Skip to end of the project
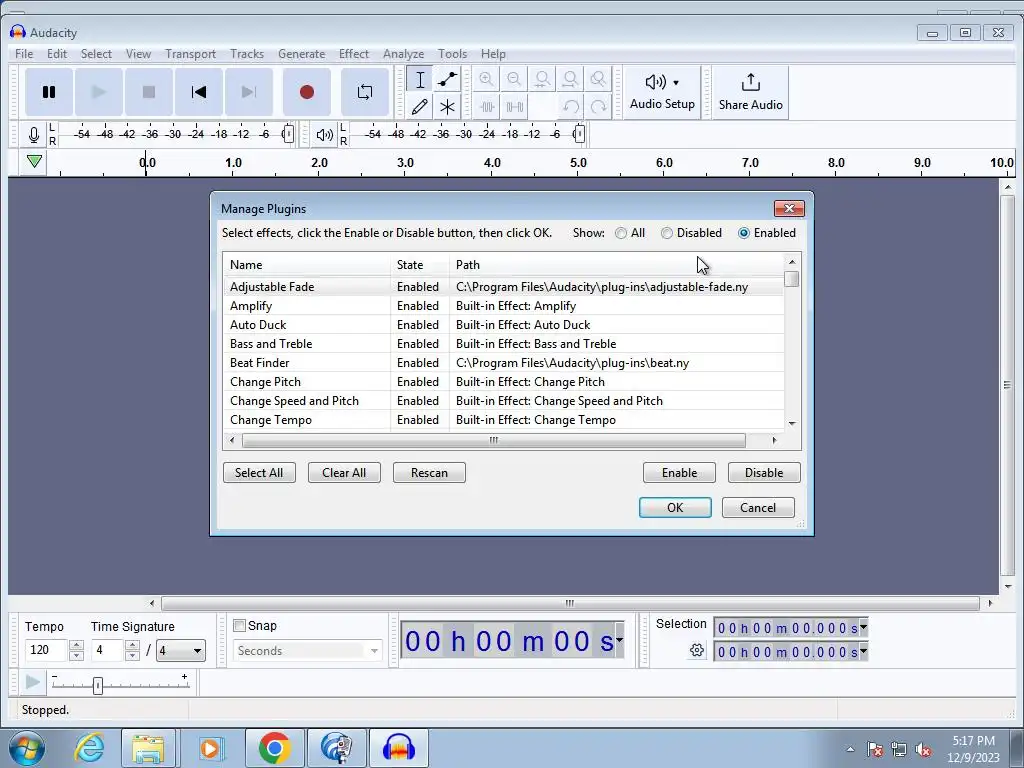This screenshot has width=1024, height=768. pos(249,92)
